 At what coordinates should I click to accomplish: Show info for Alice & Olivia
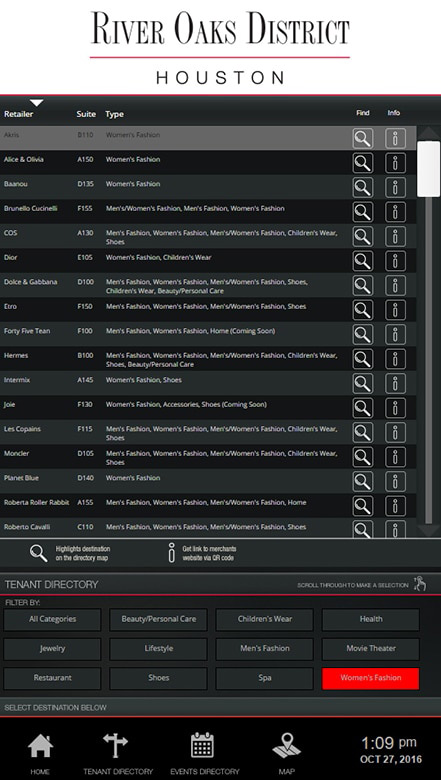[395, 163]
